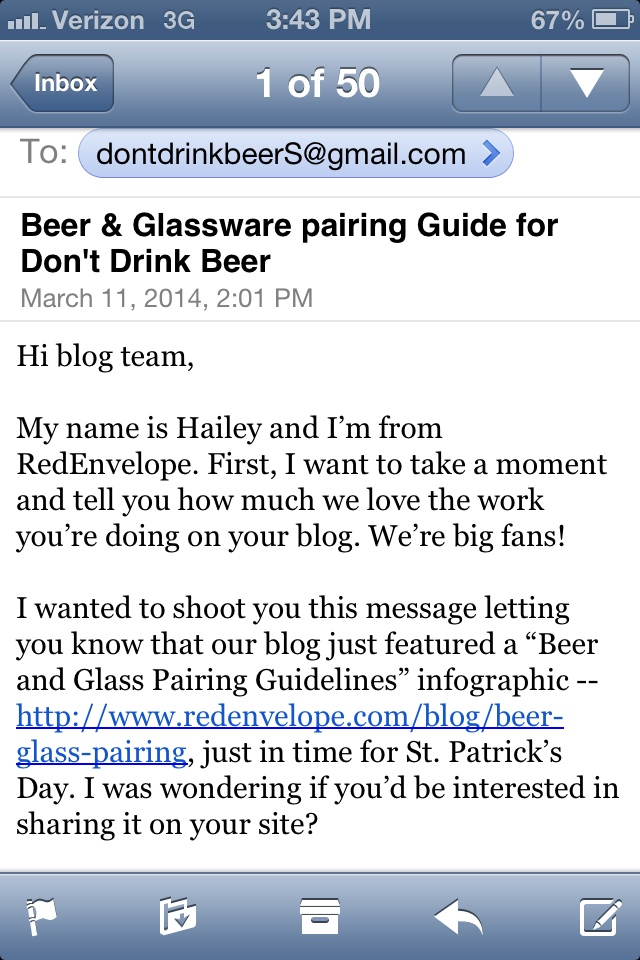Open the redenvelope.com beer-glass-pairing link
The width and height of the screenshot is (640, 960).
290,734
